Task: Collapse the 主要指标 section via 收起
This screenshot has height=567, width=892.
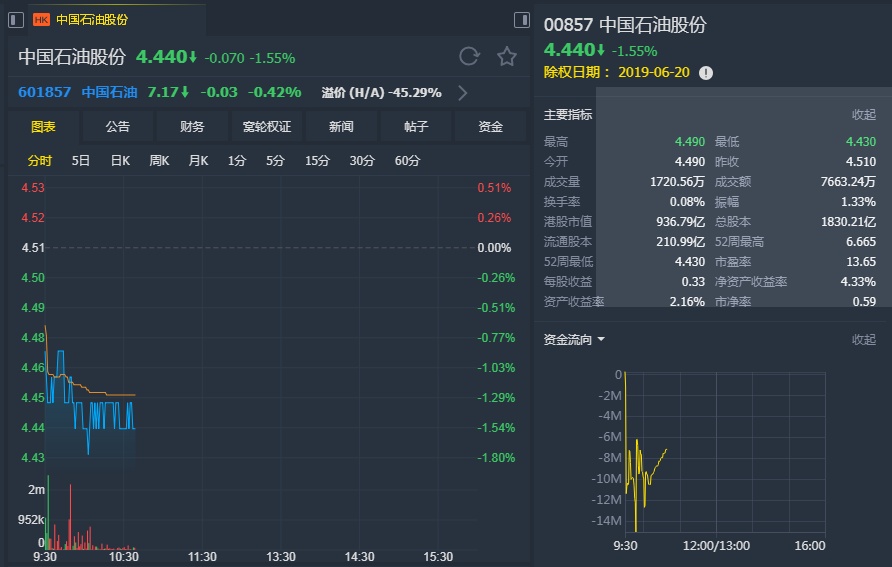Action: (864, 114)
